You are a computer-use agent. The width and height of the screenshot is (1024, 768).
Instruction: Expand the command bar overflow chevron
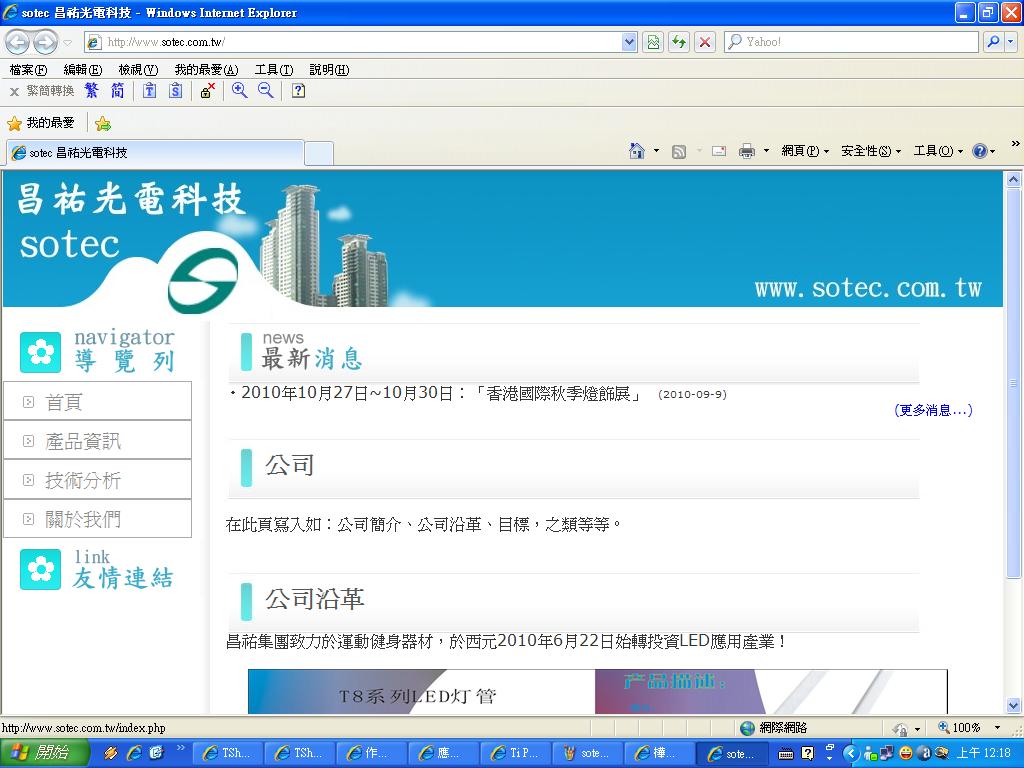click(x=1016, y=144)
